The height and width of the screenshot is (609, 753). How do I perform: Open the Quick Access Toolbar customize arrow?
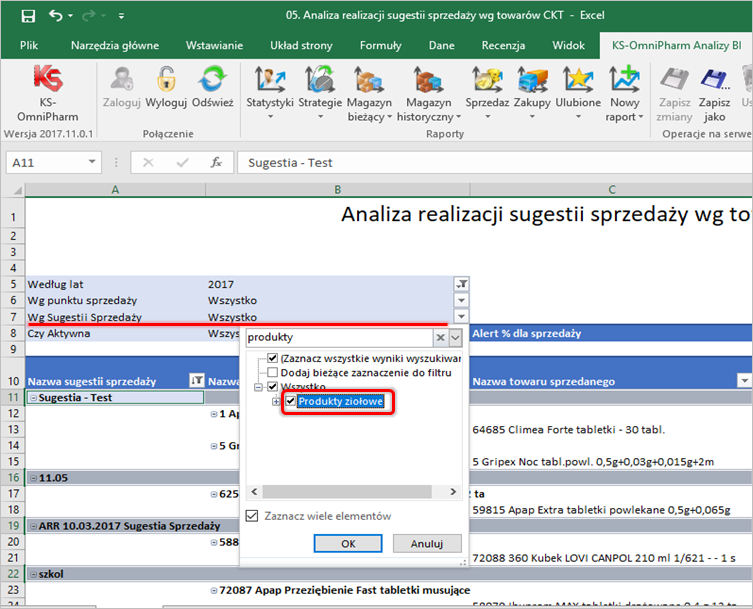click(x=121, y=16)
